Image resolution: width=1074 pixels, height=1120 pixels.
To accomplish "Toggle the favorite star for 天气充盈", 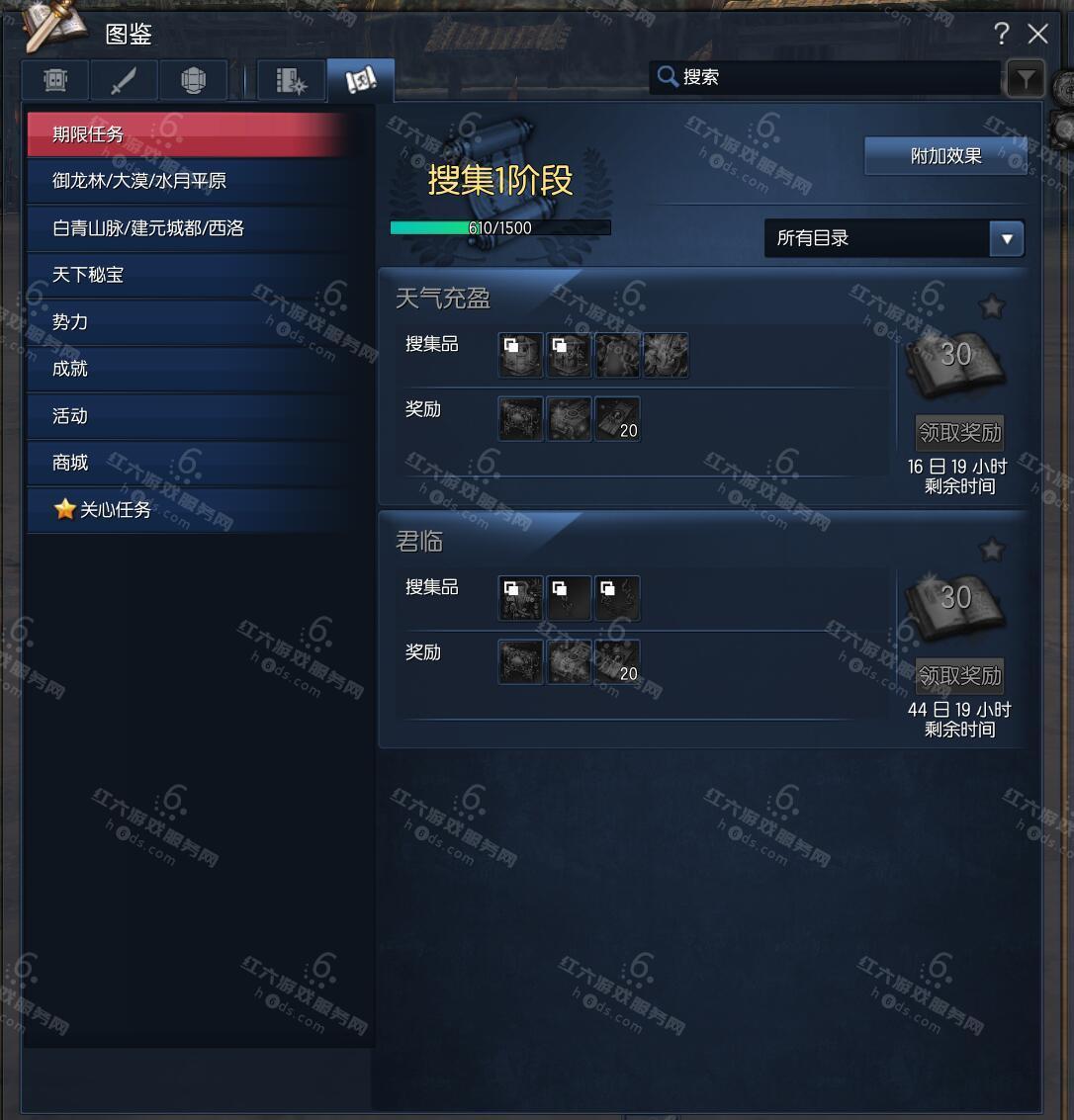I will tap(991, 307).
